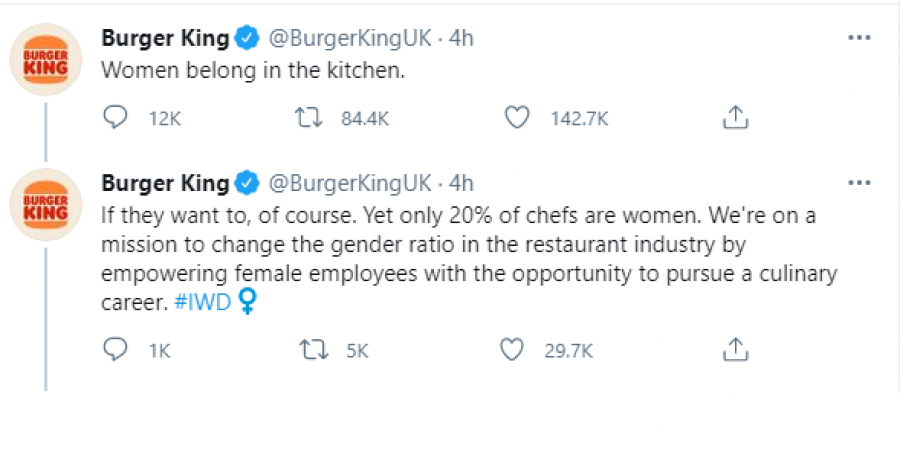
Task: Retweet the tweet with 5K retweets
Action: click(x=314, y=350)
